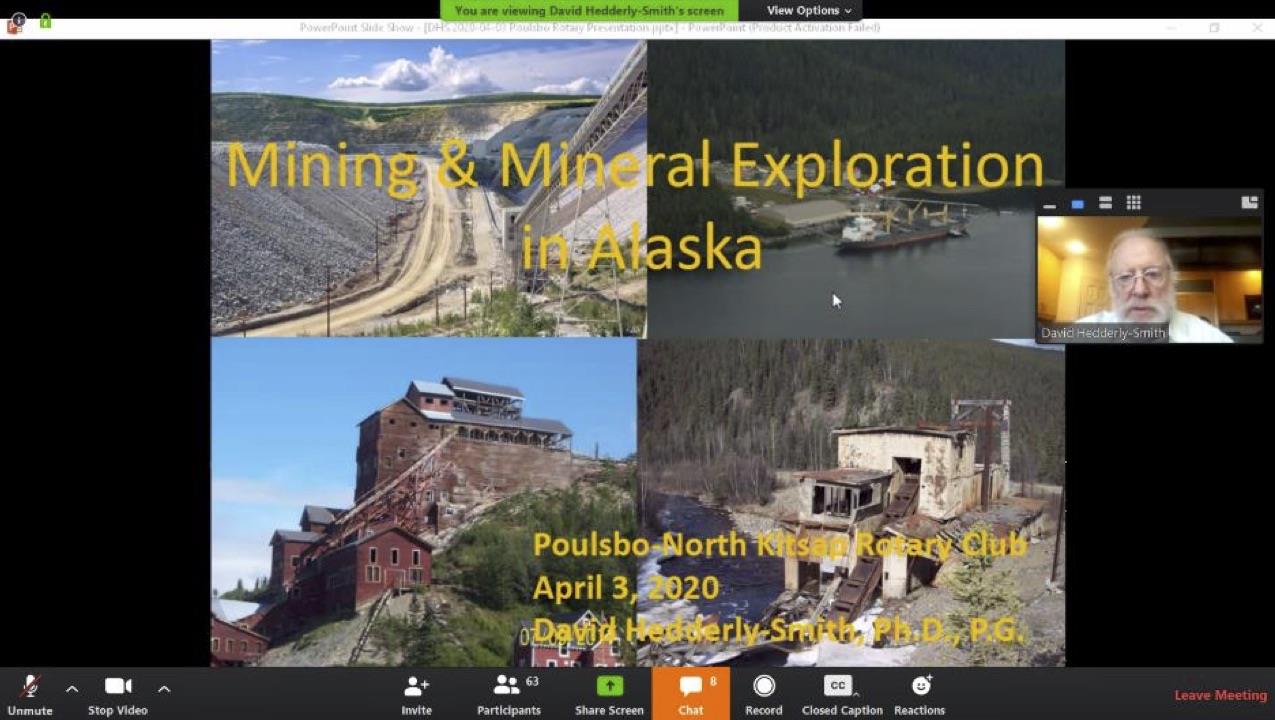Viewport: 1275px width, 720px height.
Task: Click the Invite icon
Action: tap(416, 687)
